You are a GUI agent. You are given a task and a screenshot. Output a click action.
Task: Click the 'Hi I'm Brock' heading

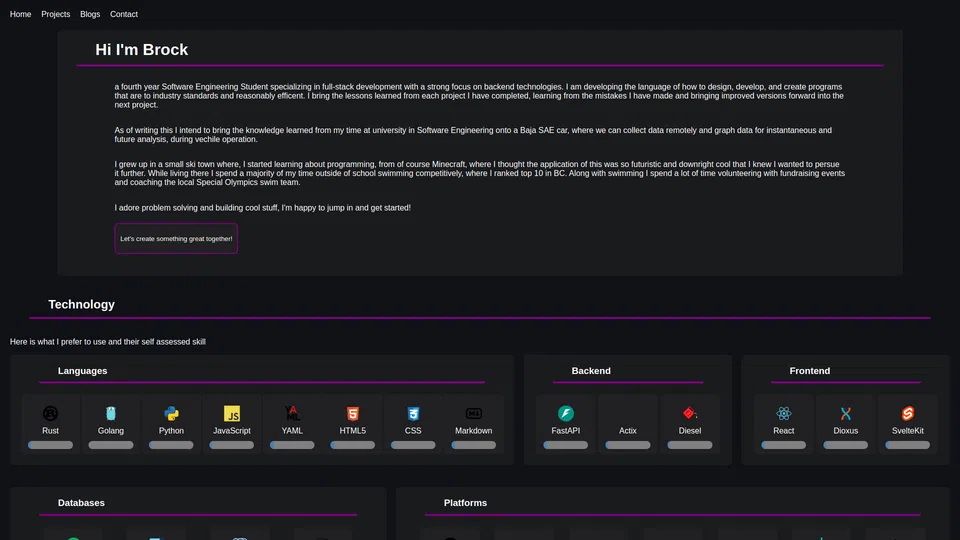(141, 50)
